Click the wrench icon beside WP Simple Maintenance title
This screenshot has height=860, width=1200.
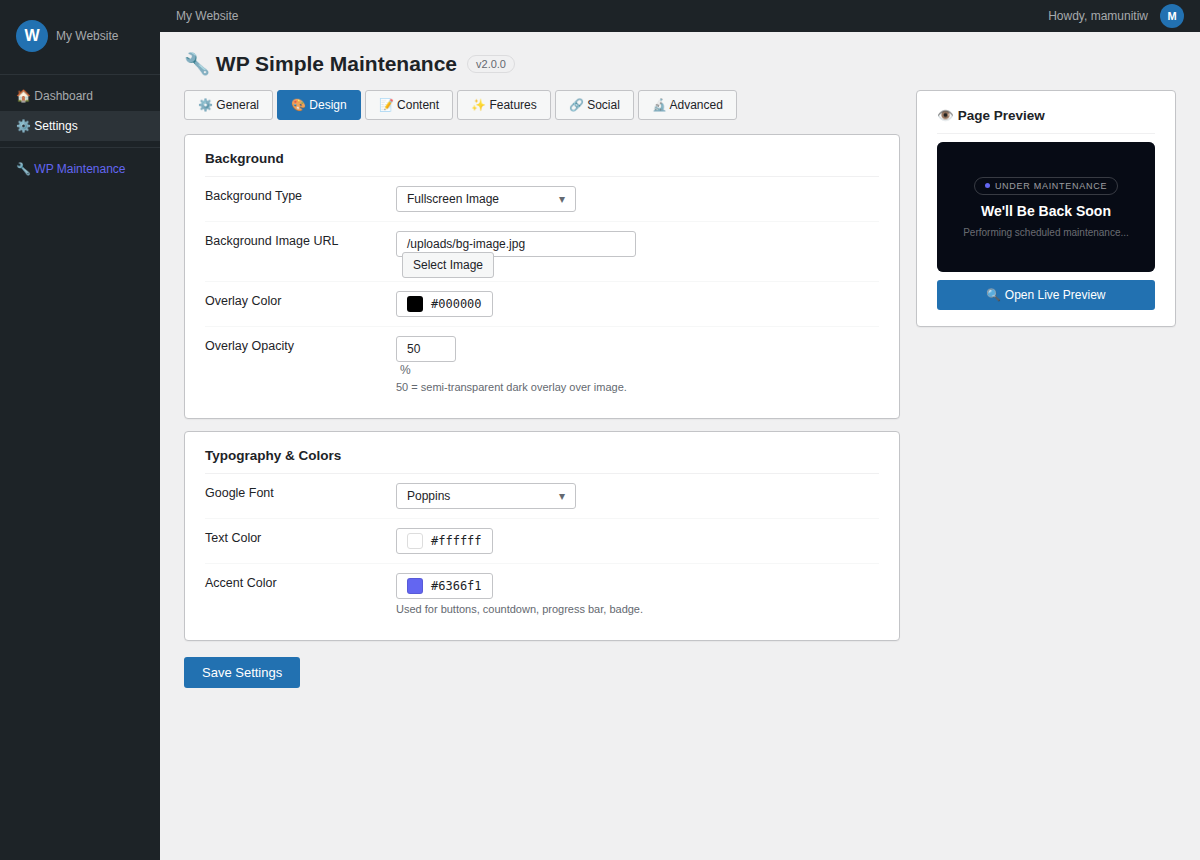[196, 63]
